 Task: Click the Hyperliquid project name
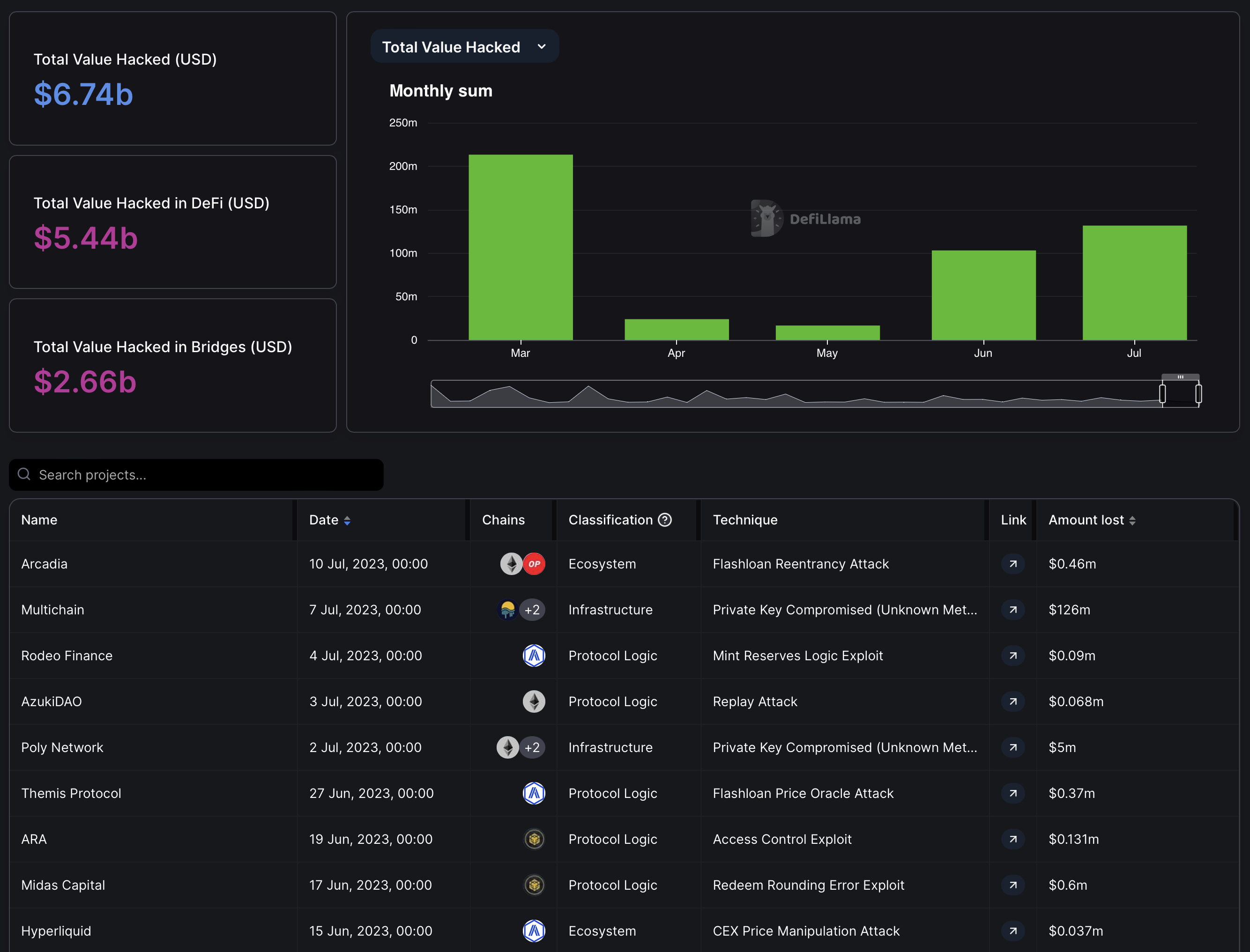[x=56, y=931]
